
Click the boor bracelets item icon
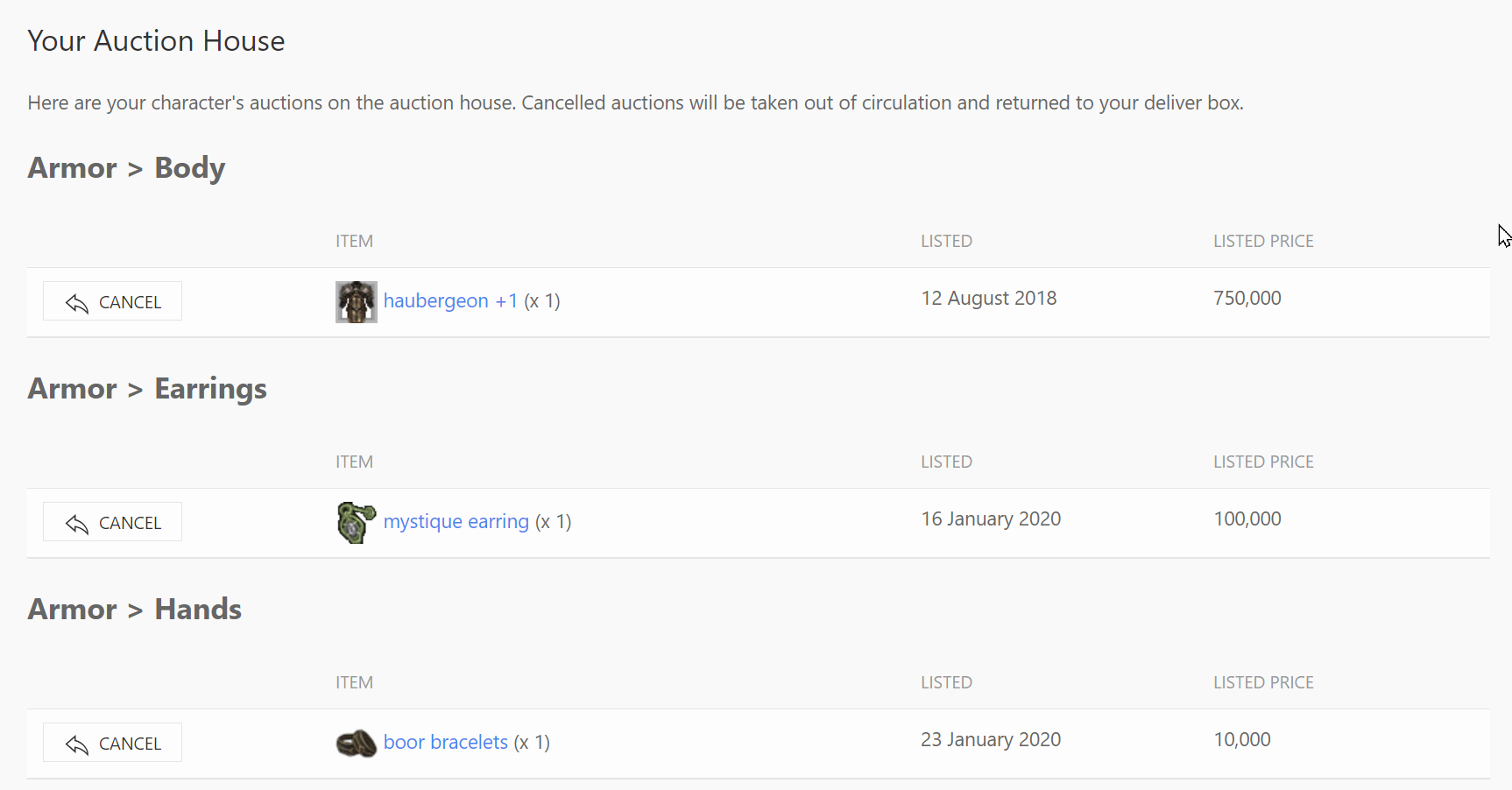tap(357, 744)
